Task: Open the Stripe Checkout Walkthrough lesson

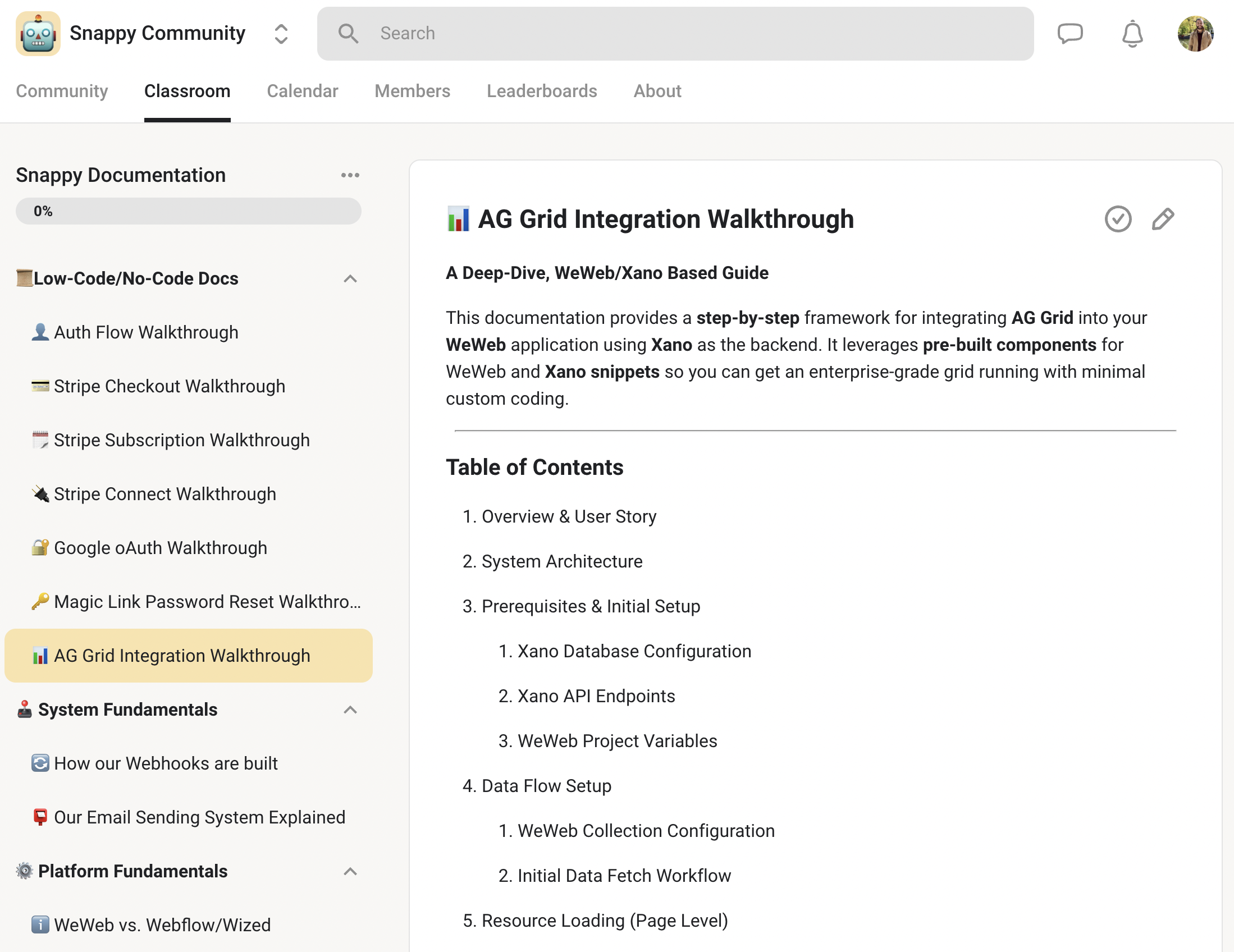Action: 169,386
